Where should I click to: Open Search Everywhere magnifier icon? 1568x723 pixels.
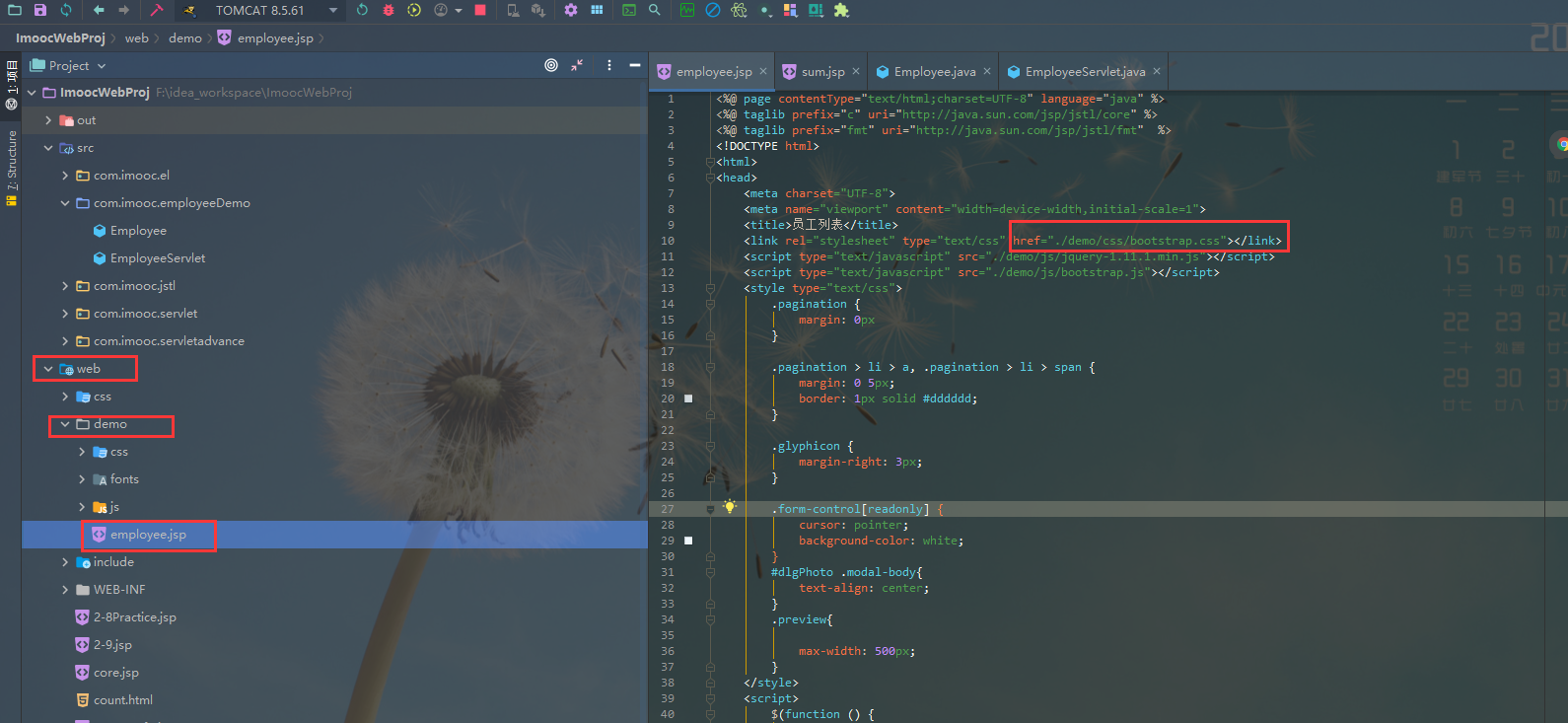655,10
